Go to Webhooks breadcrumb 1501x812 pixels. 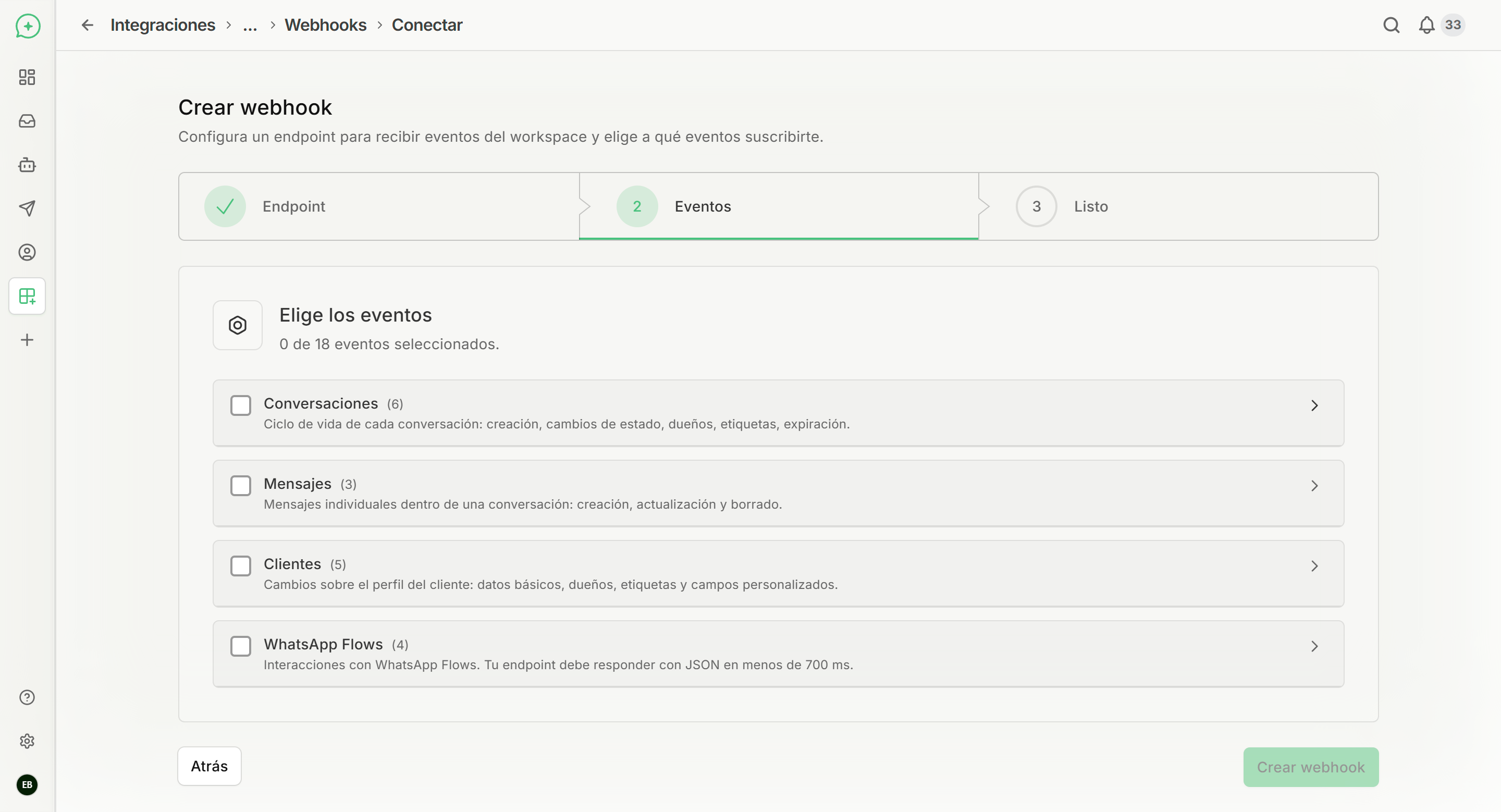(326, 25)
